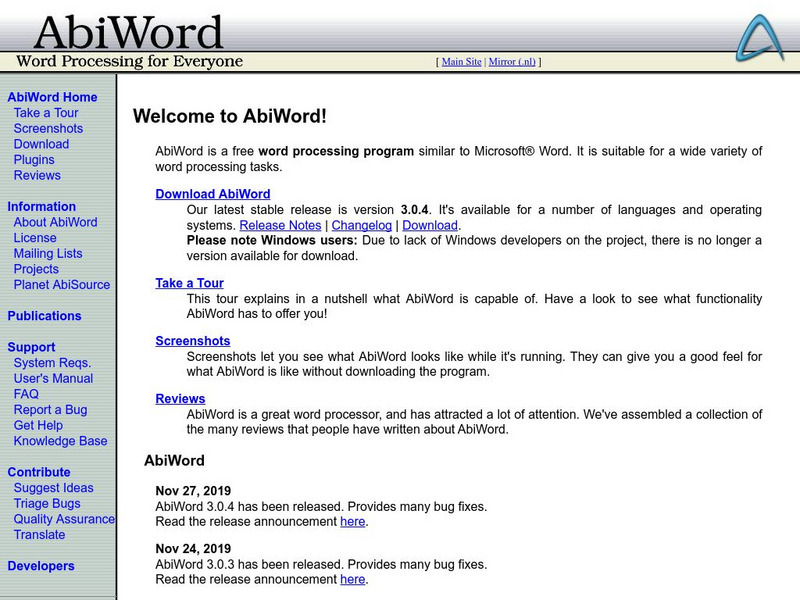Open the Translate page
This screenshot has height=600, width=800.
pyautogui.click(x=39, y=535)
